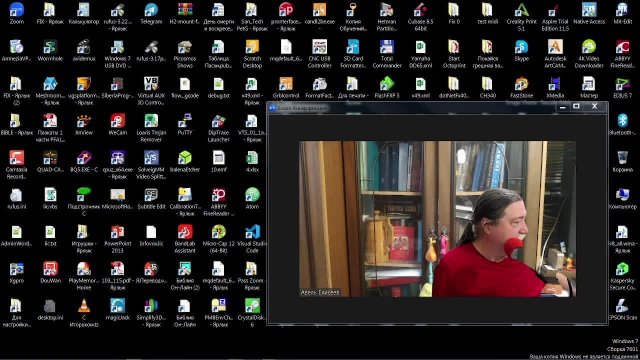640x360 pixels.
Task: Click the Total Commander shortcut icon
Action: point(387,53)
